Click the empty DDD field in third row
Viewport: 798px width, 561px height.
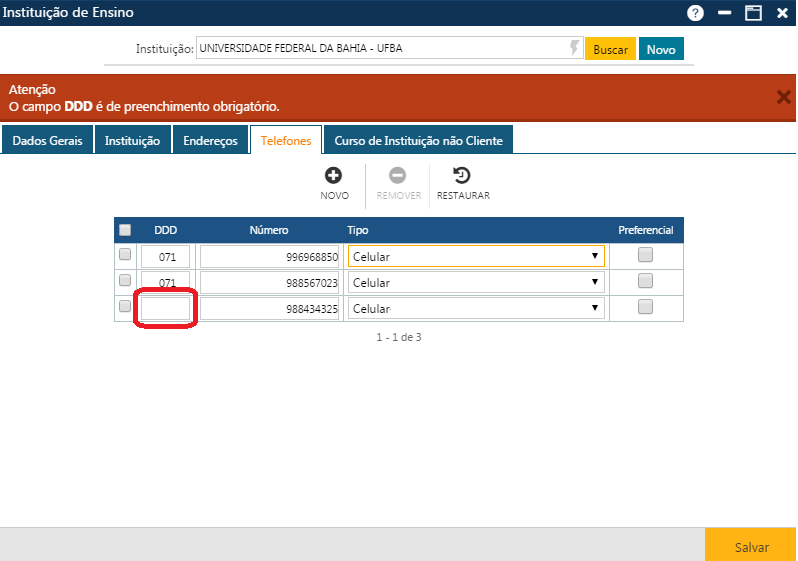point(165,308)
